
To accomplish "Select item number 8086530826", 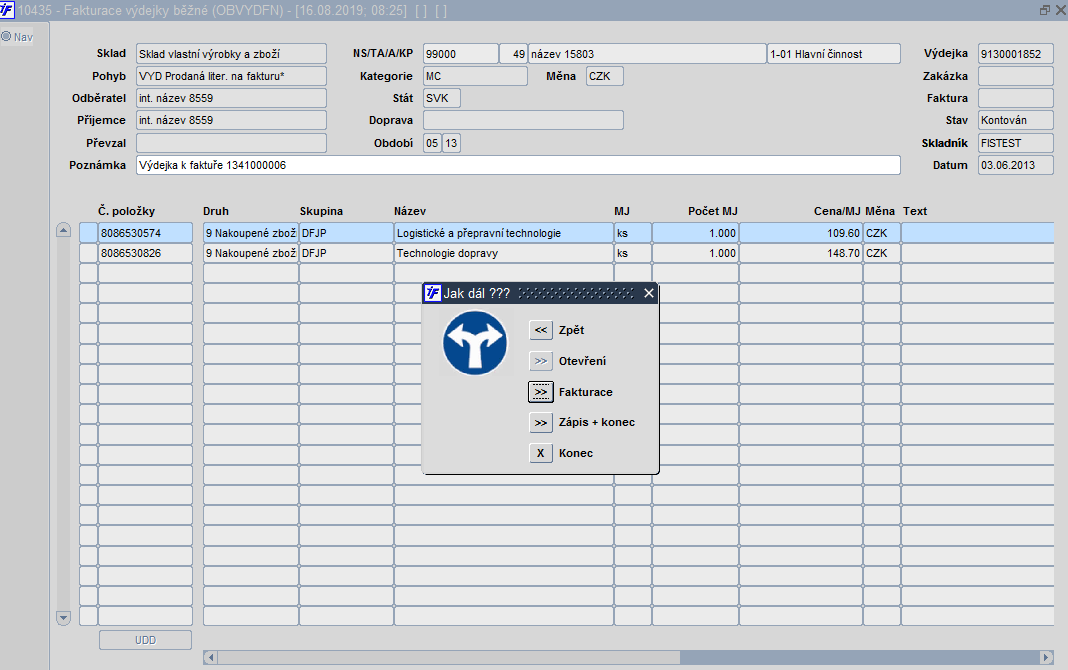I will click(145, 253).
